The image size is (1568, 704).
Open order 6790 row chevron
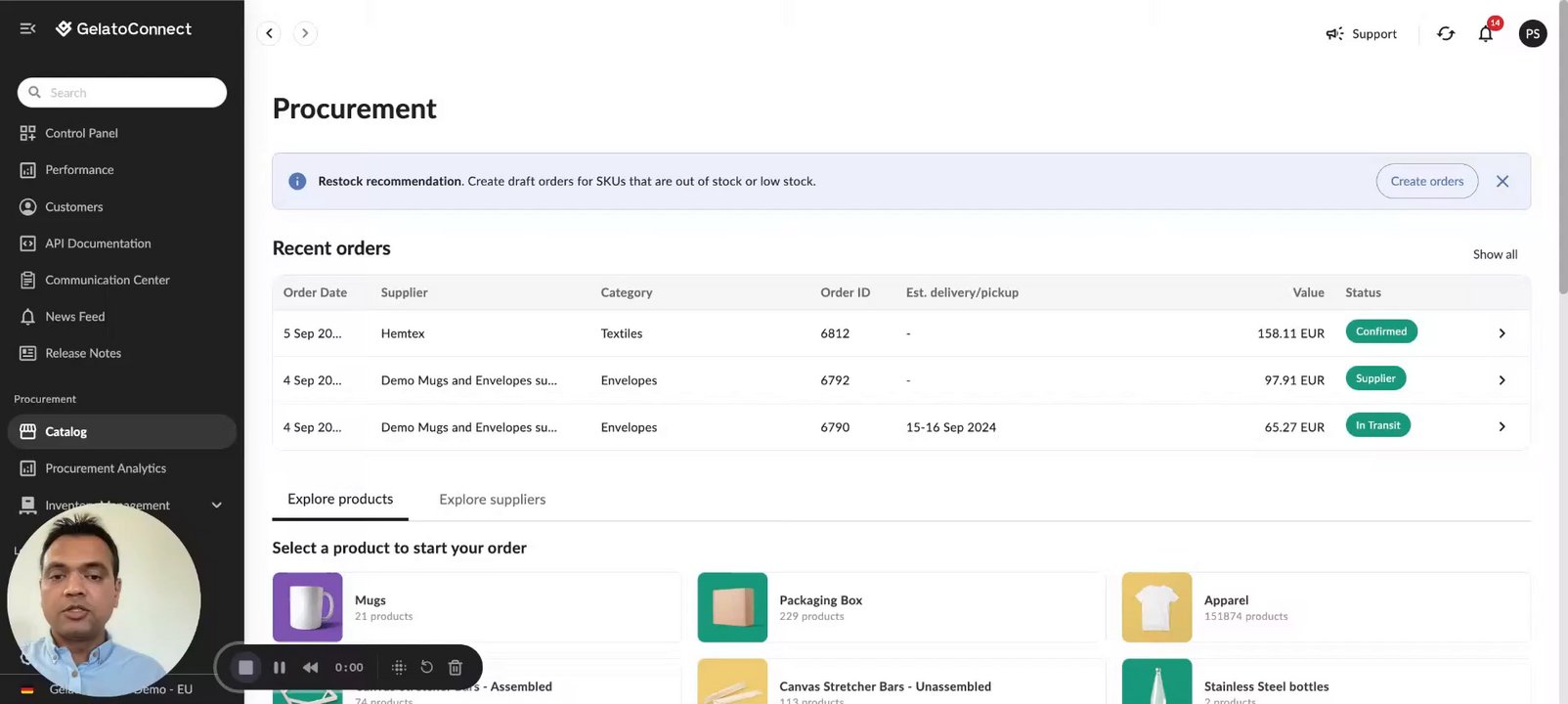[x=1502, y=427]
